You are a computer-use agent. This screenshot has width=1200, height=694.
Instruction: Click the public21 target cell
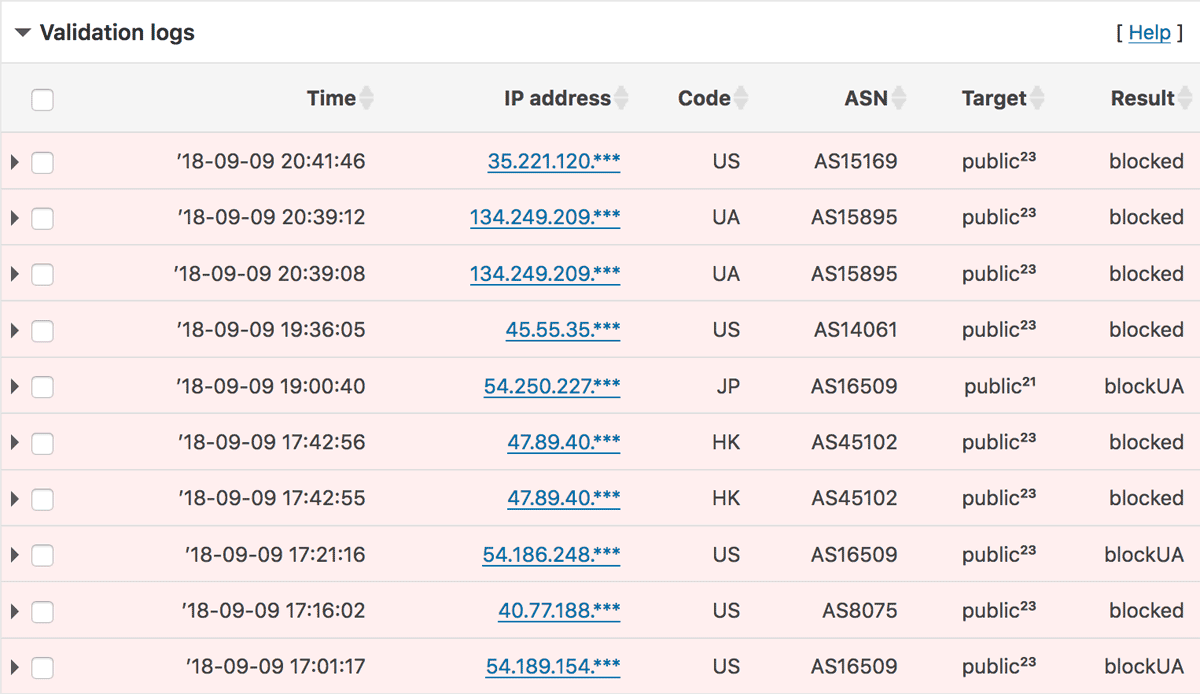pyautogui.click(x=1000, y=385)
